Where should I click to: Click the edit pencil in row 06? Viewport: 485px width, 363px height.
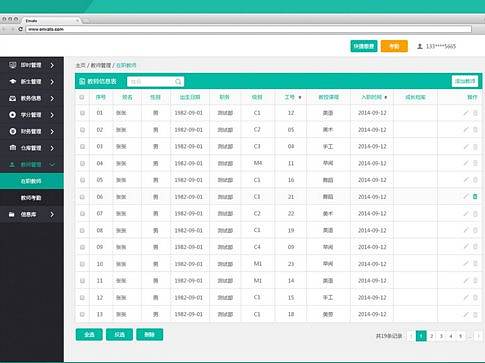[x=466, y=197]
